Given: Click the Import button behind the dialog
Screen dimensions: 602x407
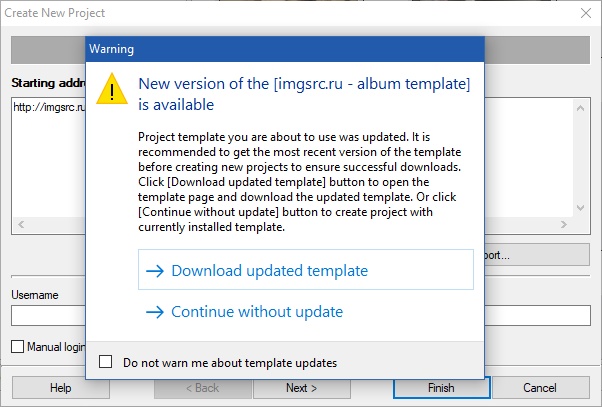Looking at the screenshot, I should 537,255.
